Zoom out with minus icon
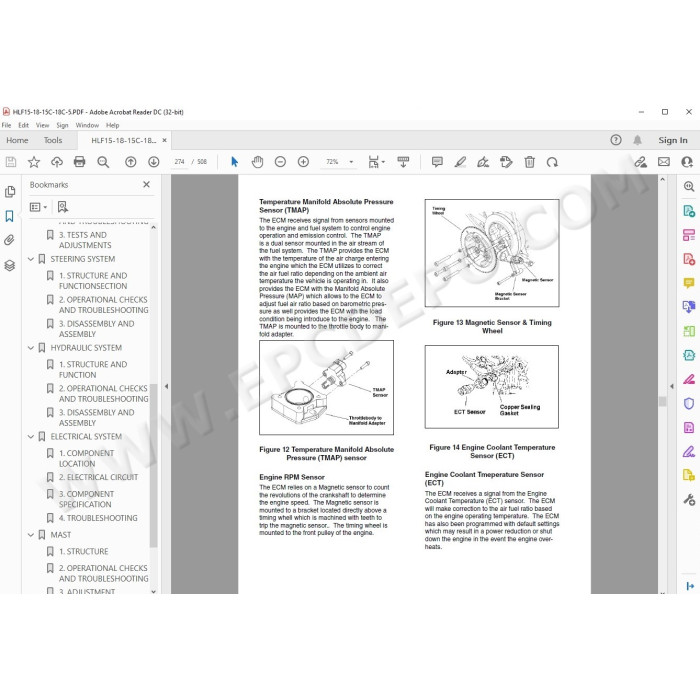This screenshot has height=700, width=700. click(280, 162)
